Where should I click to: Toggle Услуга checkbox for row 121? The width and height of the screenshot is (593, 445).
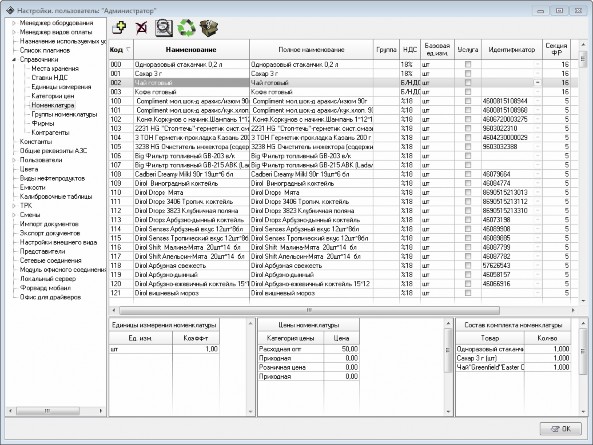468,293
